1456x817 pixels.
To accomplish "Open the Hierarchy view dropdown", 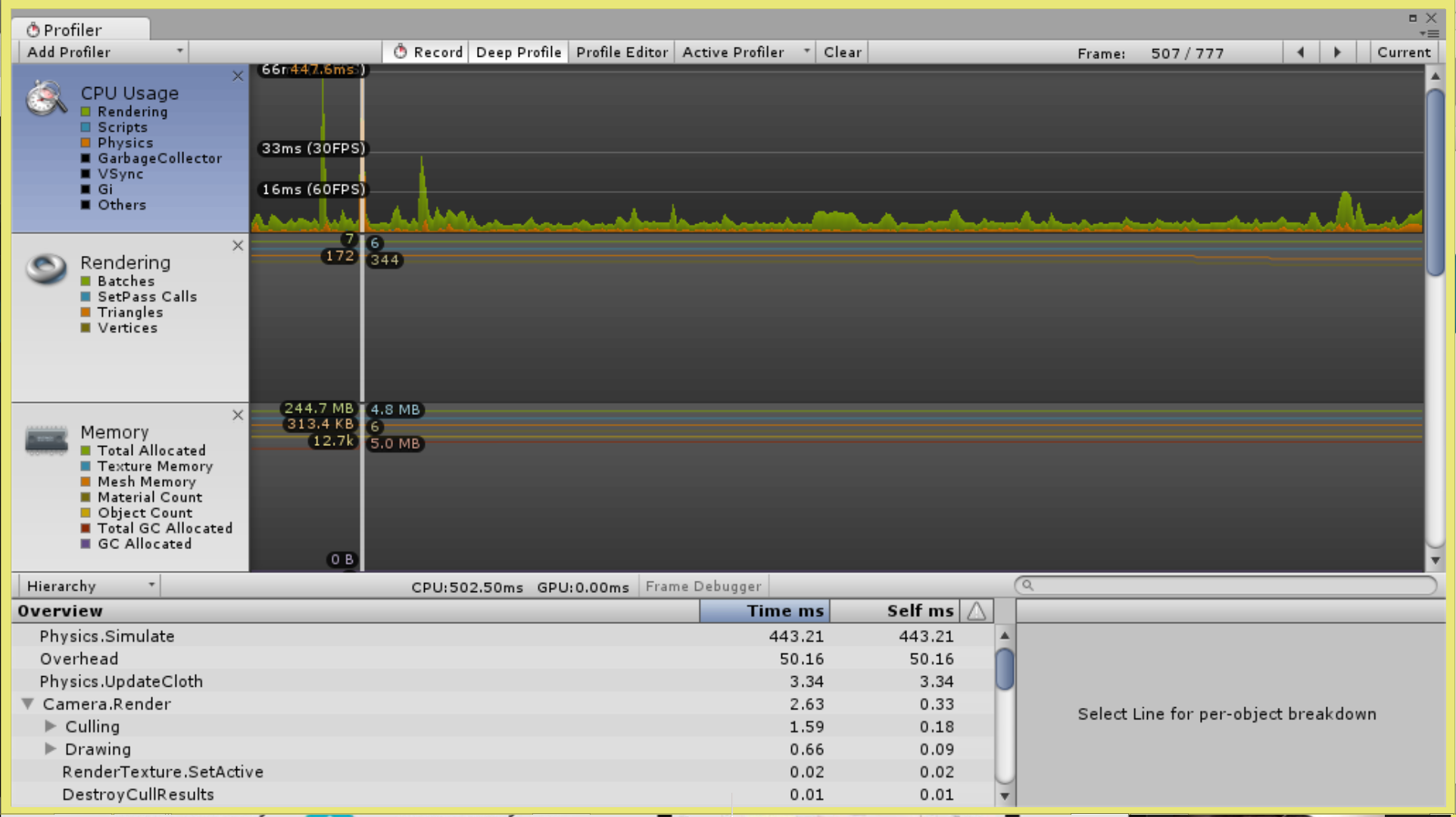I will (89, 586).
